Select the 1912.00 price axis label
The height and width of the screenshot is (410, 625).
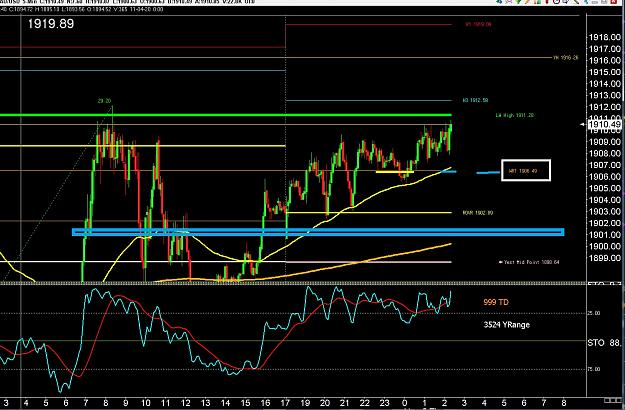click(605, 107)
